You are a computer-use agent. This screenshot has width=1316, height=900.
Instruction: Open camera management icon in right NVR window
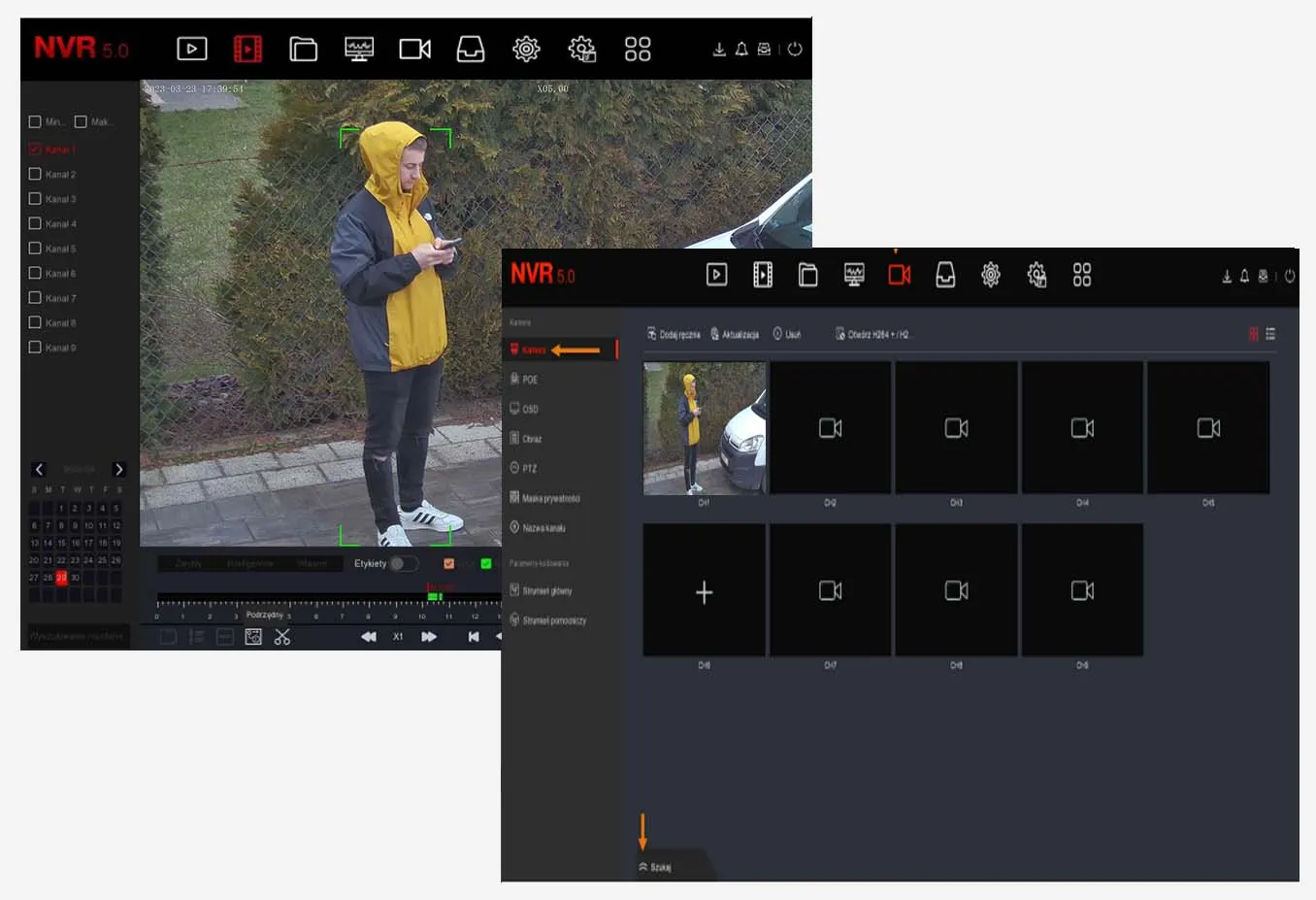pyautogui.click(x=900, y=276)
